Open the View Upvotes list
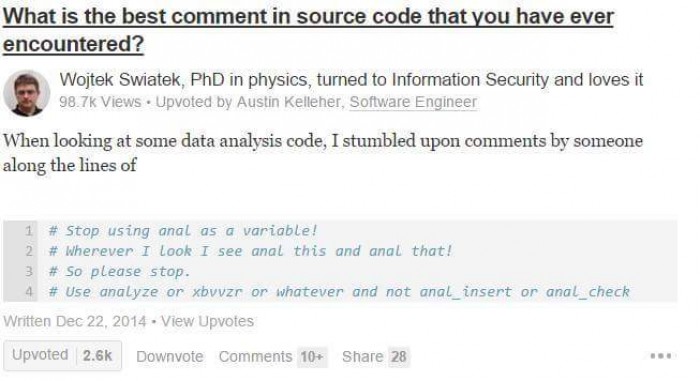This screenshot has height=381, width=700. pos(207,321)
